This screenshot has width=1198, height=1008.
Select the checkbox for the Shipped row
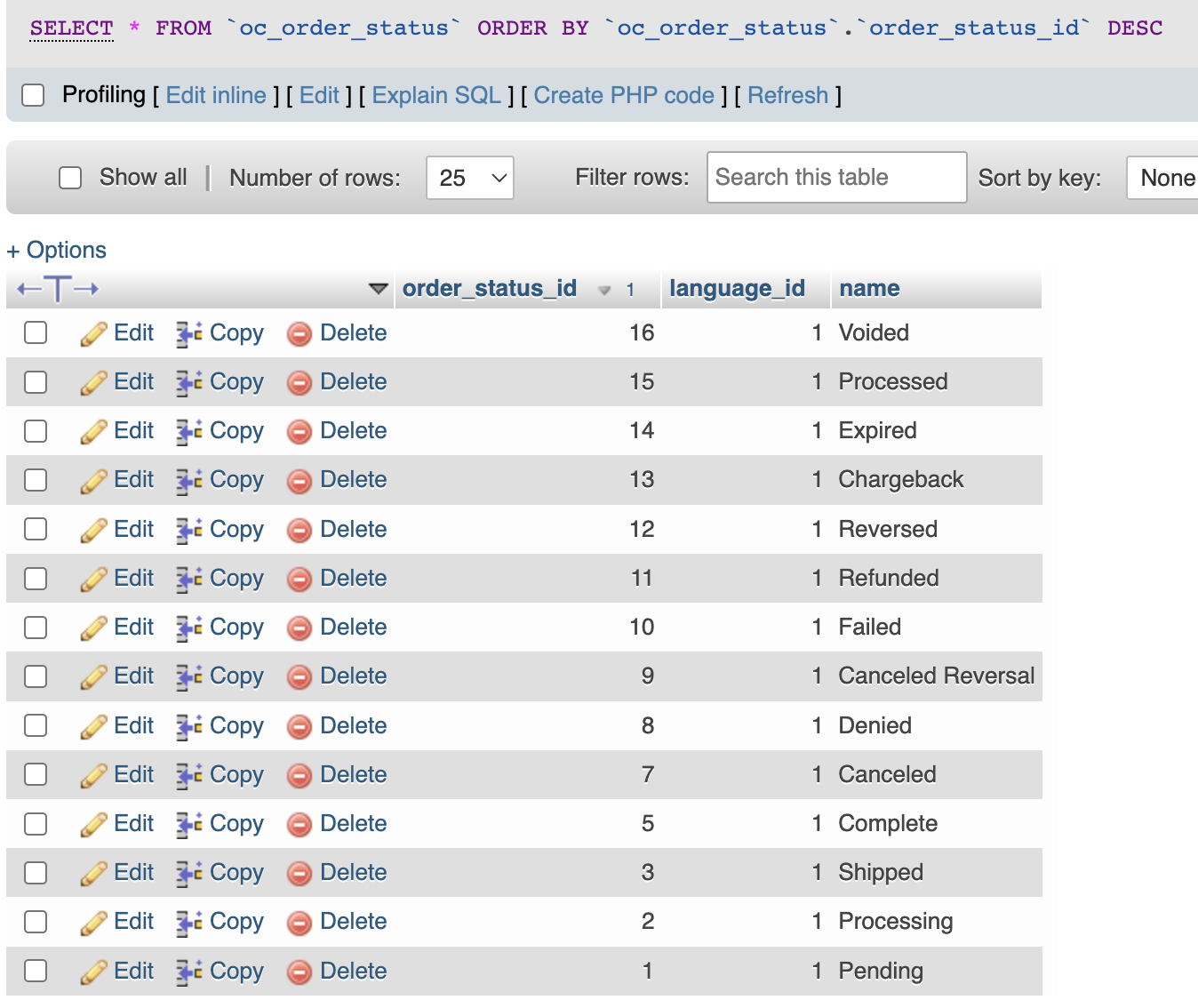click(36, 873)
